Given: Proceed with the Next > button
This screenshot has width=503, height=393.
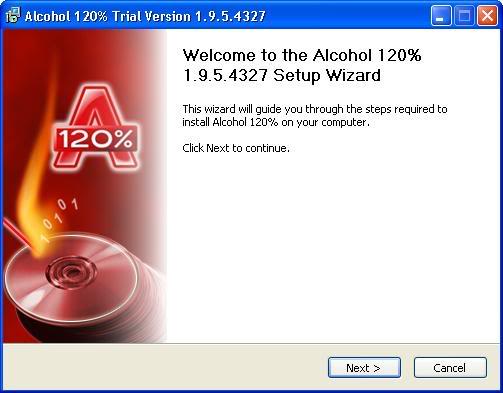Looking at the screenshot, I should coord(364,368).
